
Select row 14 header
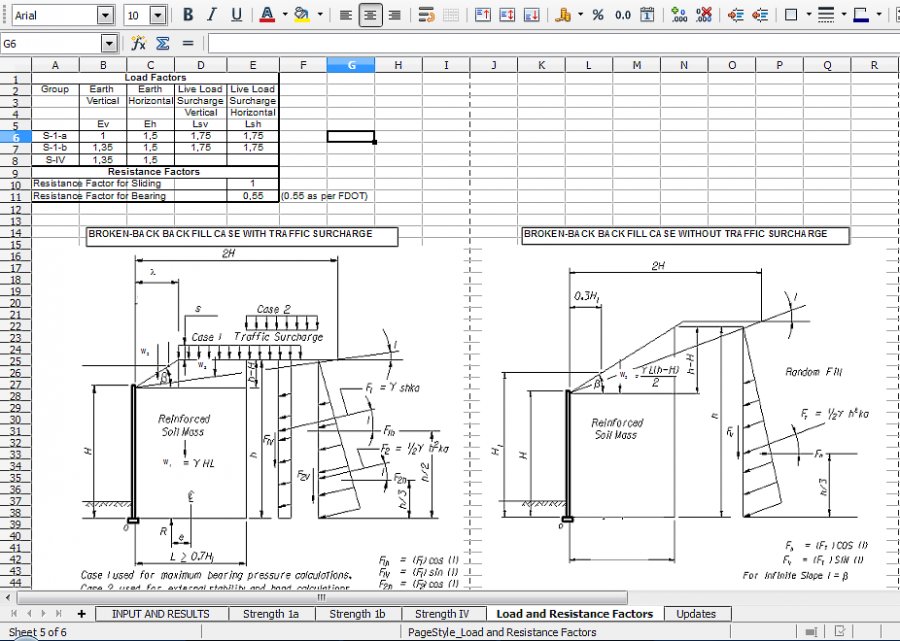point(15,232)
